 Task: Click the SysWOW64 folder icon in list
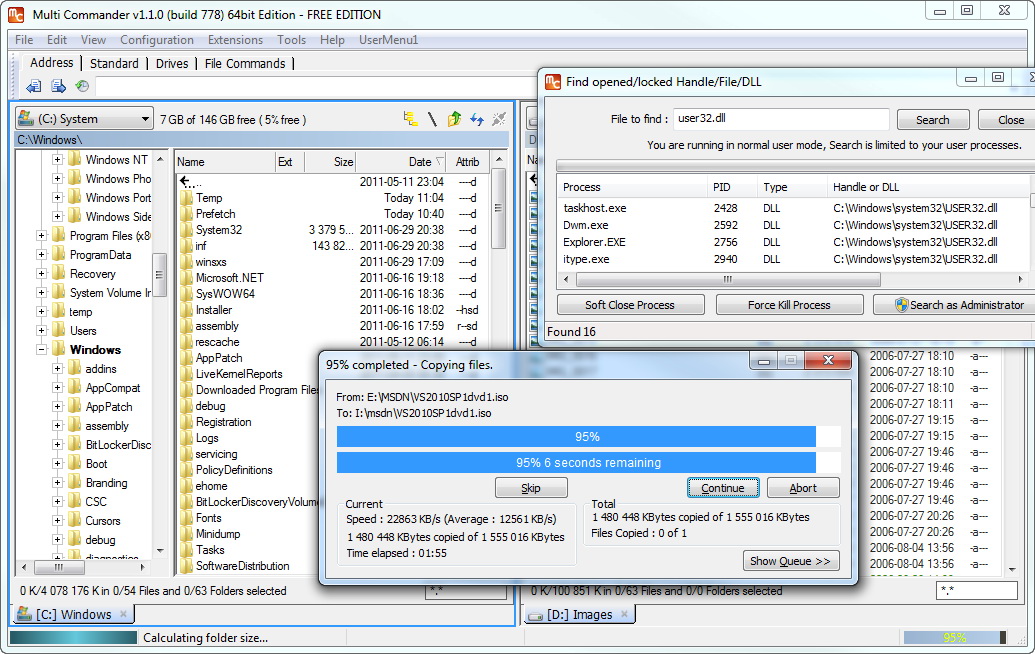pos(185,294)
